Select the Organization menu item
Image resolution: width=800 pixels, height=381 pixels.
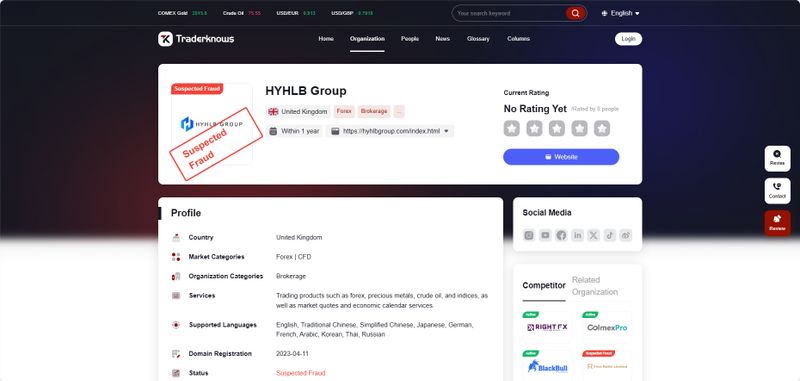coord(367,39)
